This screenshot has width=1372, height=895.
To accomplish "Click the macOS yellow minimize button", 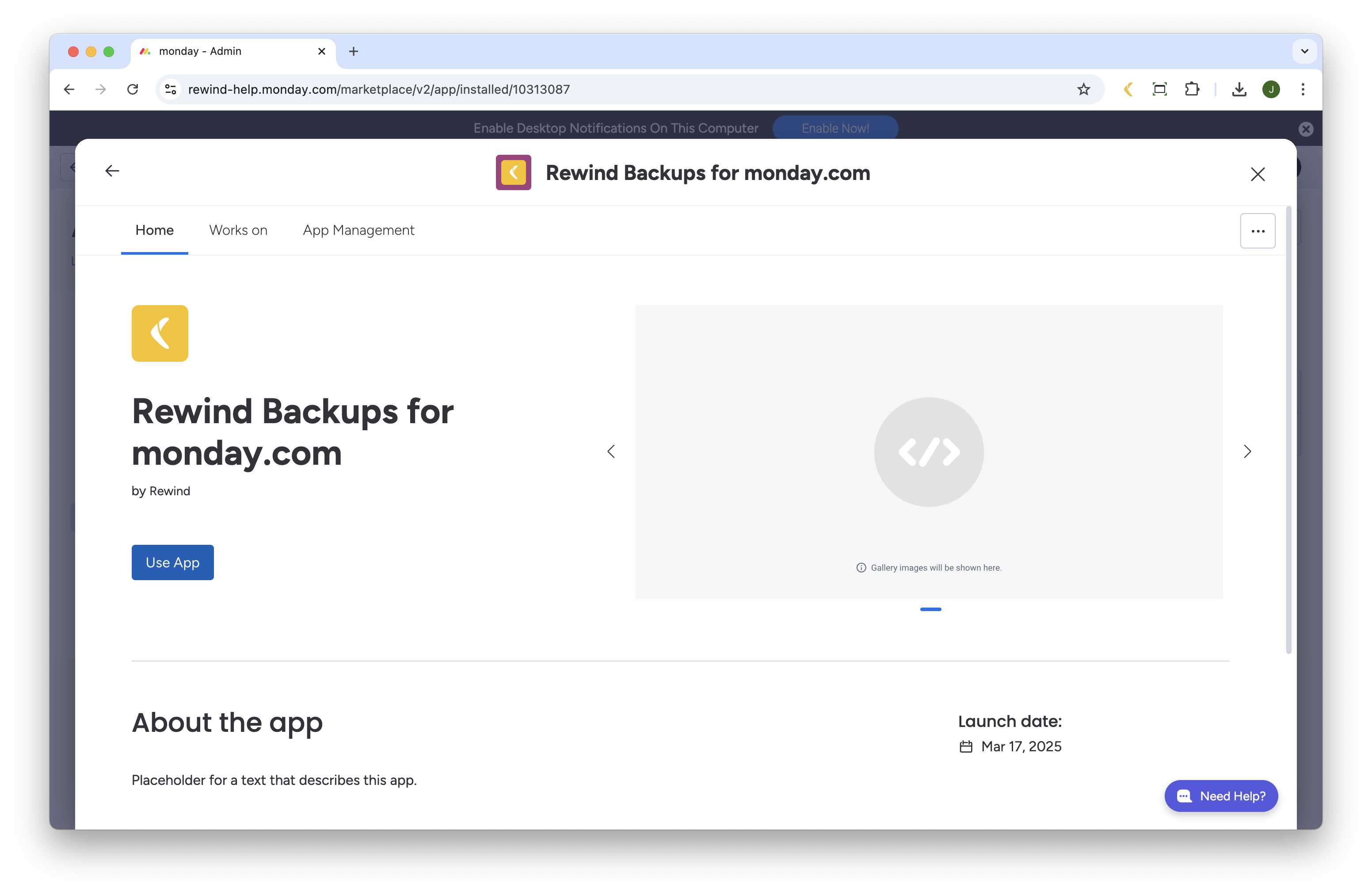I will 91,51.
